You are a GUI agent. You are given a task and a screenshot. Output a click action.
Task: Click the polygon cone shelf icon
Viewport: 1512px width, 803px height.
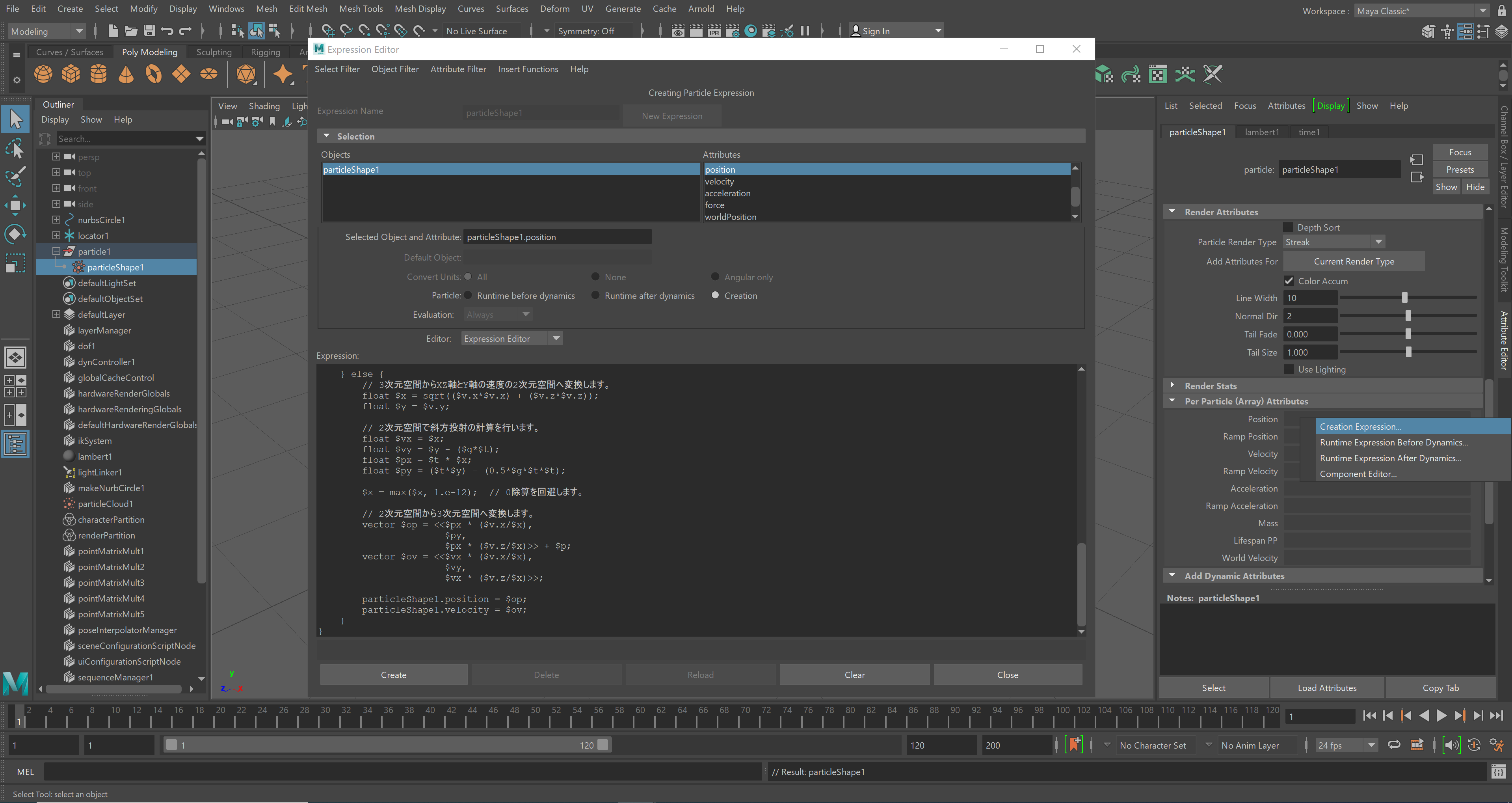pyautogui.click(x=126, y=75)
